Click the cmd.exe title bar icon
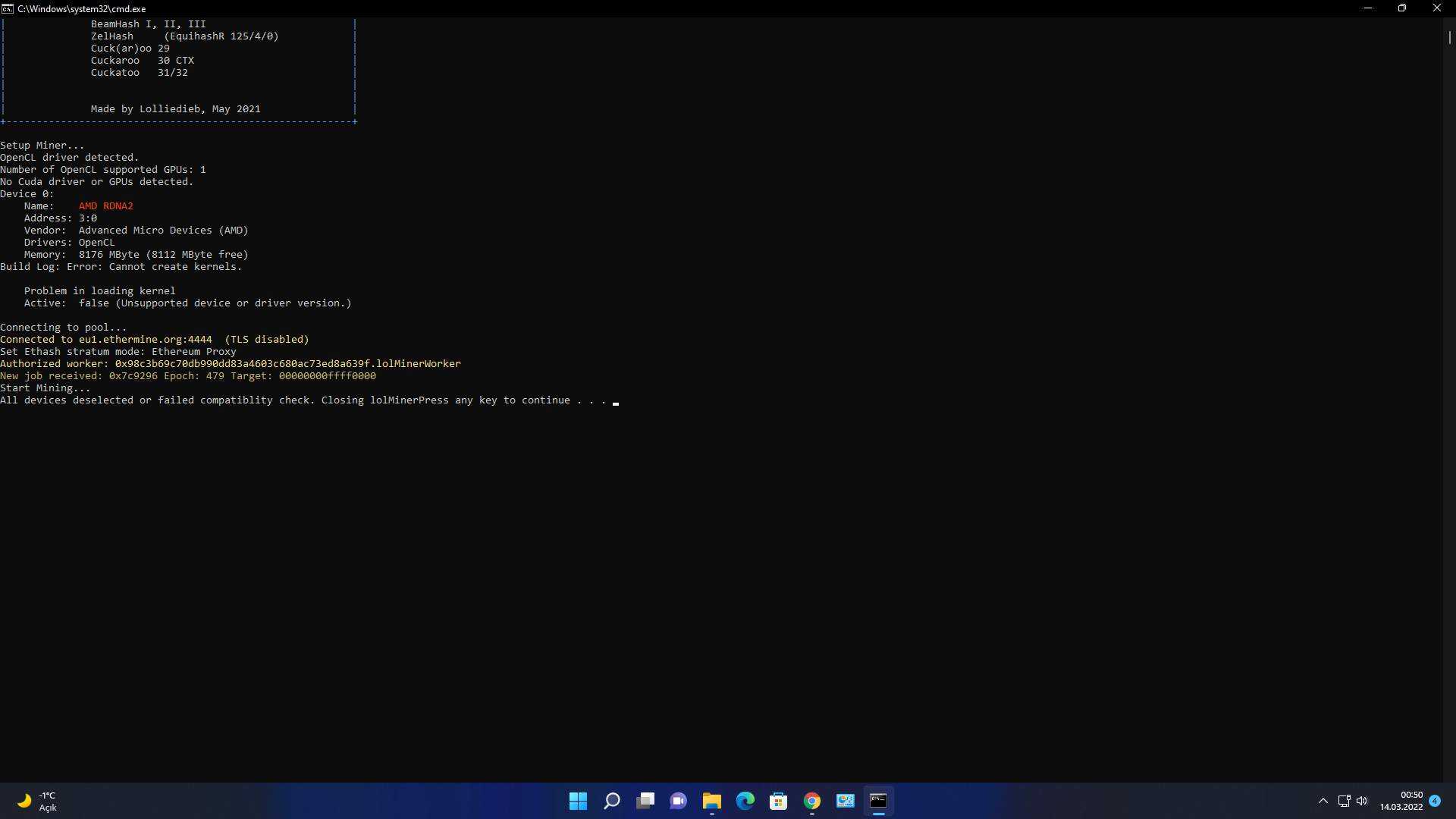 [8, 8]
